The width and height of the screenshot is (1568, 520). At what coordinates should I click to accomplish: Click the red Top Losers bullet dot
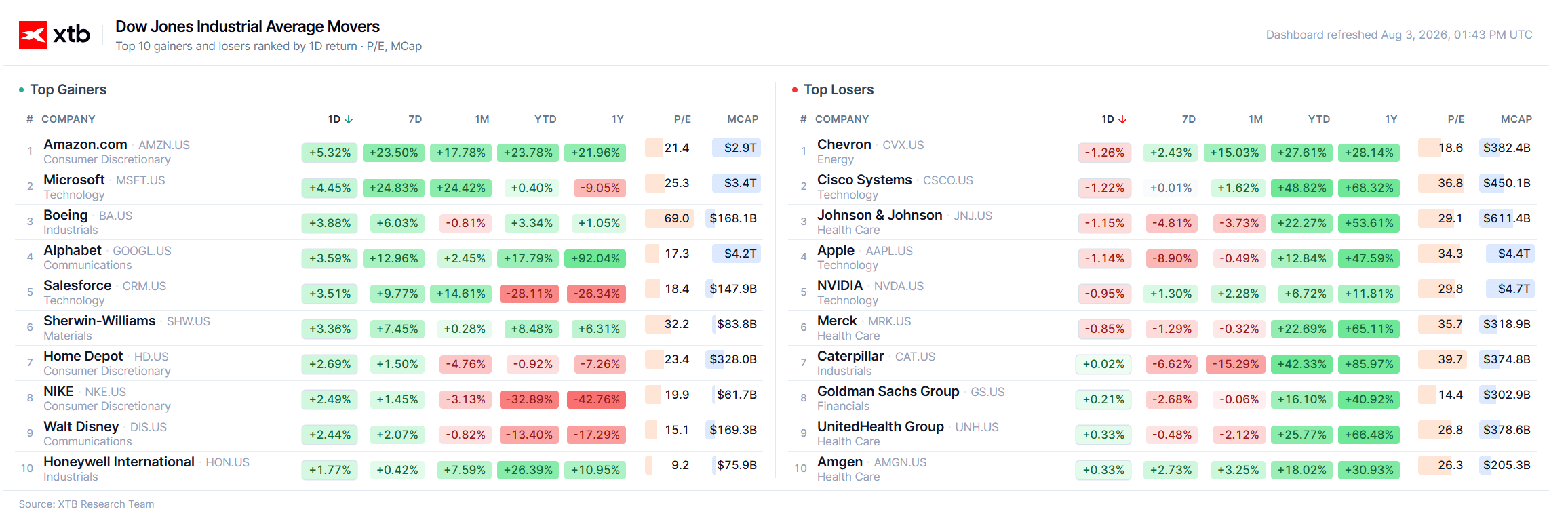795,89
